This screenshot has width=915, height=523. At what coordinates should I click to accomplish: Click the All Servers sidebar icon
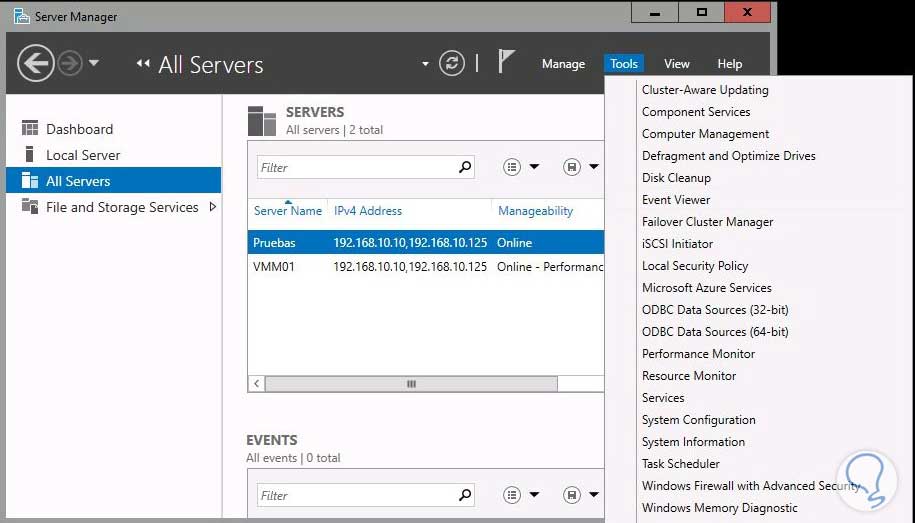tap(30, 180)
